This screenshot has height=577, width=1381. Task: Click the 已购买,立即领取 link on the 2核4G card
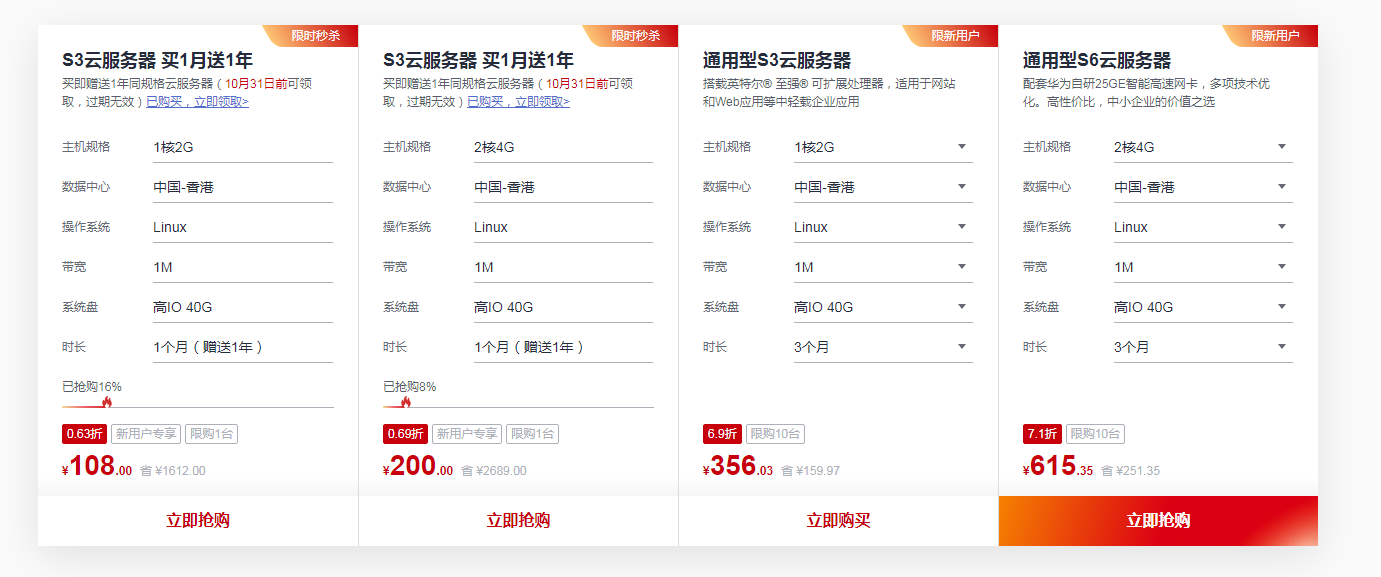[518, 102]
